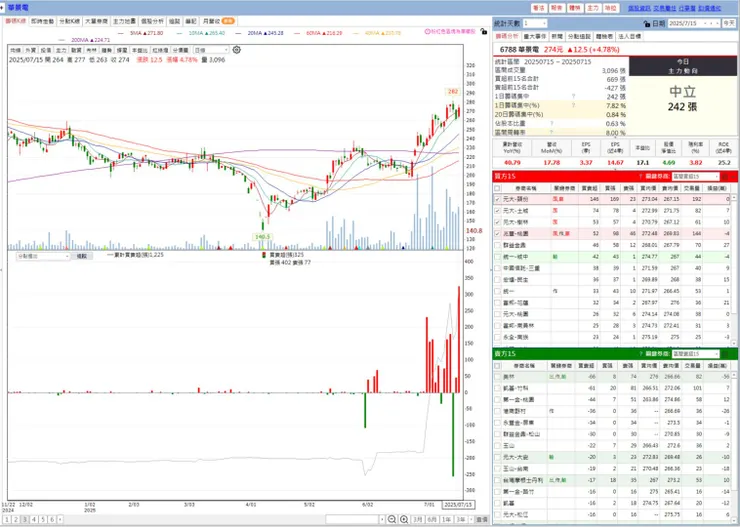The width and height of the screenshot is (740, 527).
Task: Check the 美林 seller row checkbox
Action: 497,377
